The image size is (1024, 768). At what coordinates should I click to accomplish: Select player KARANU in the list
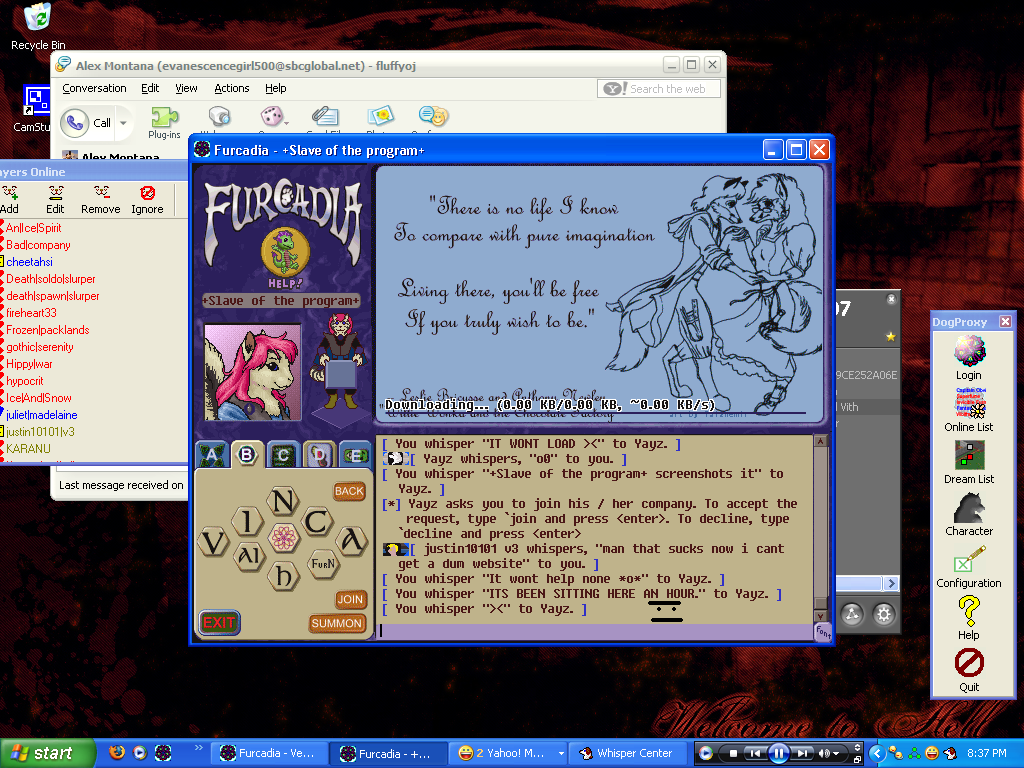28,449
